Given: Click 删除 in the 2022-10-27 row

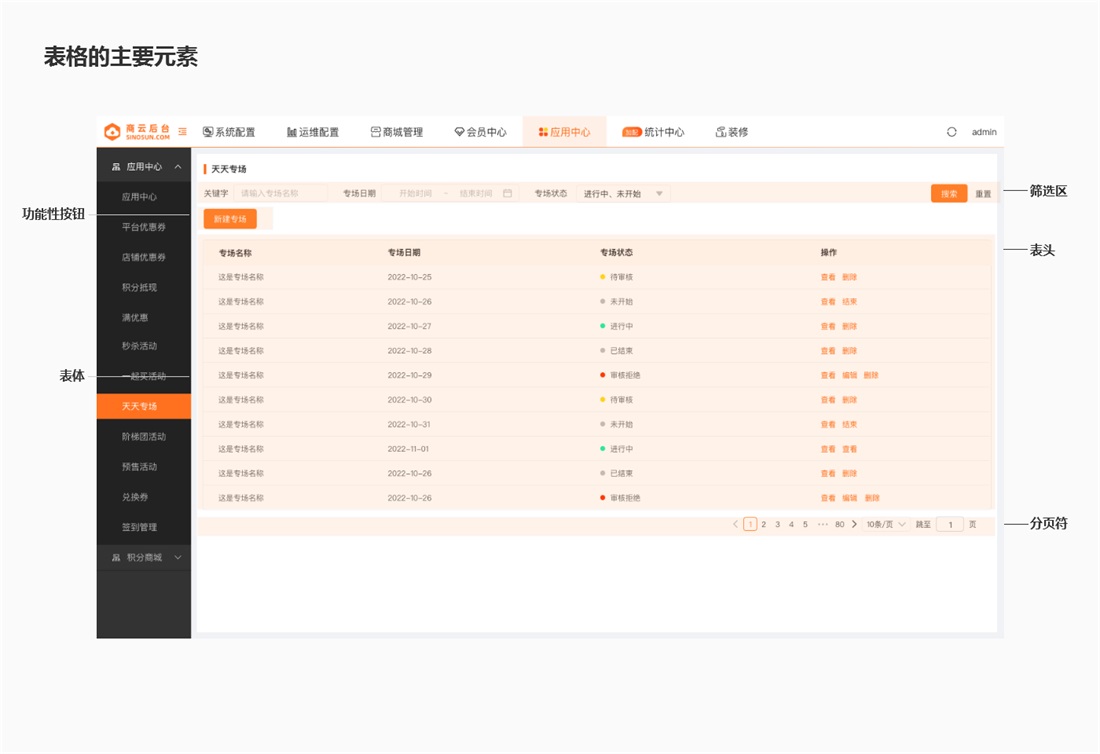Looking at the screenshot, I should tap(850, 326).
